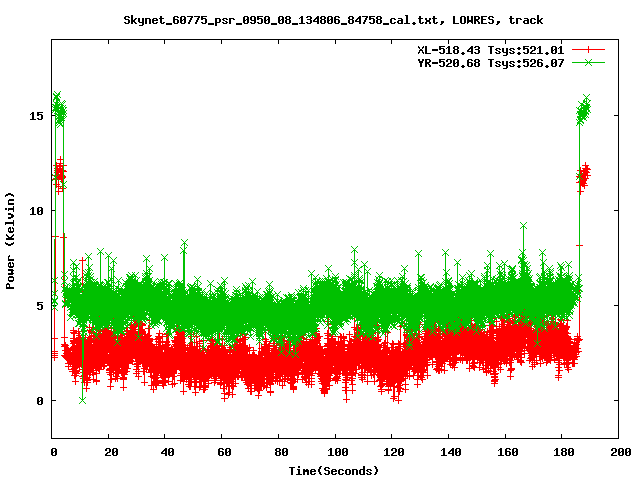Click x-axis tick label 200
The height and width of the screenshot is (480, 640).
(x=620, y=452)
